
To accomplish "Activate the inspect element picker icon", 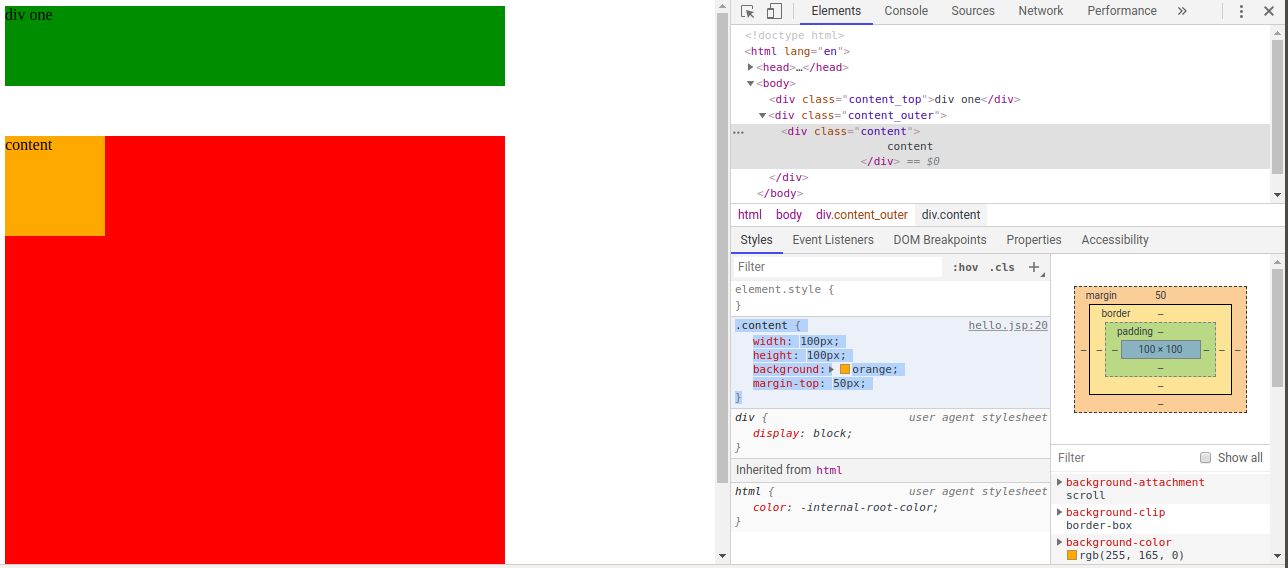I will pos(747,11).
